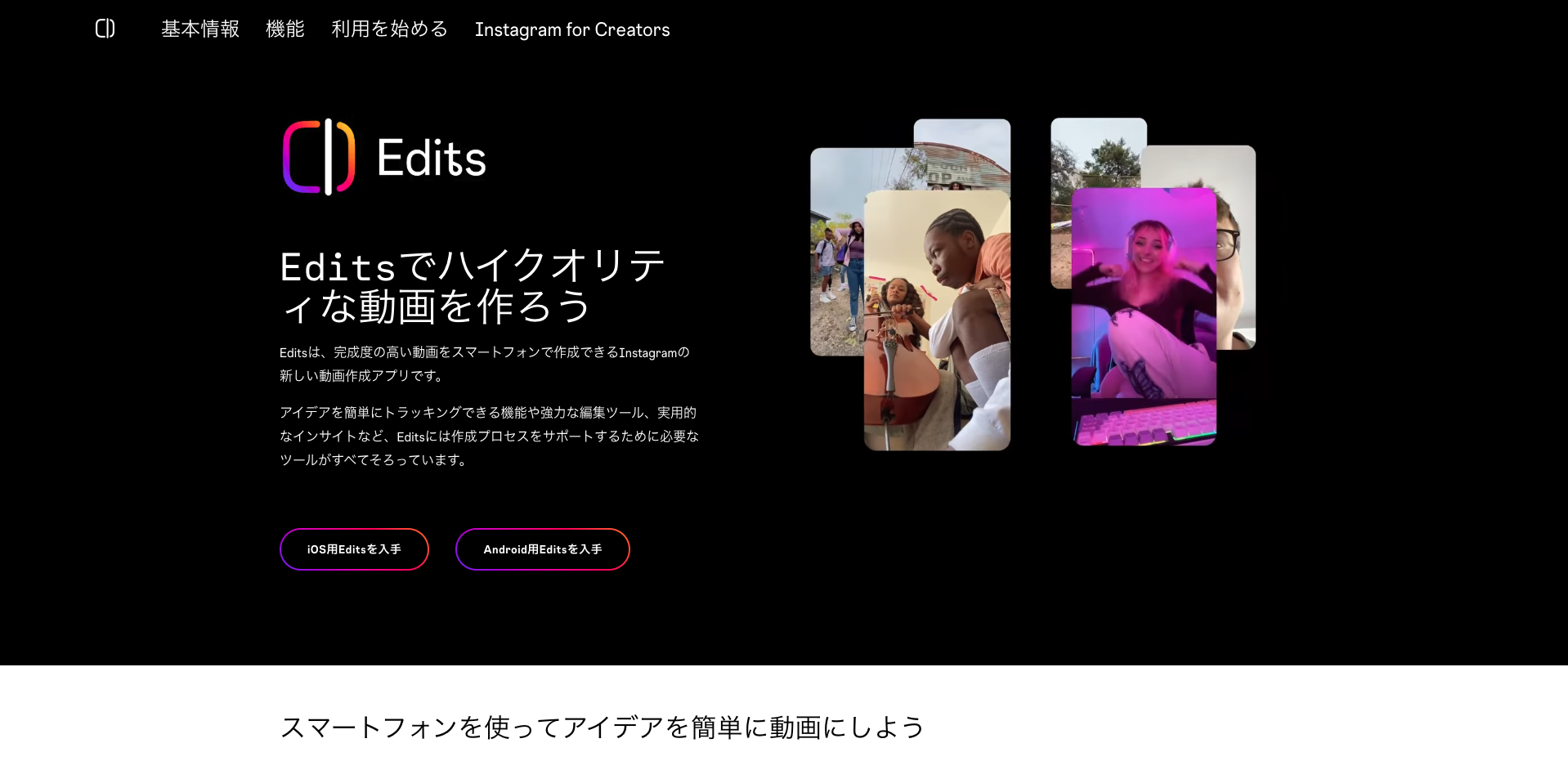Image resolution: width=1568 pixels, height=779 pixels.
Task: Click the man with glasses thumbnail
Action: [x=1236, y=248]
